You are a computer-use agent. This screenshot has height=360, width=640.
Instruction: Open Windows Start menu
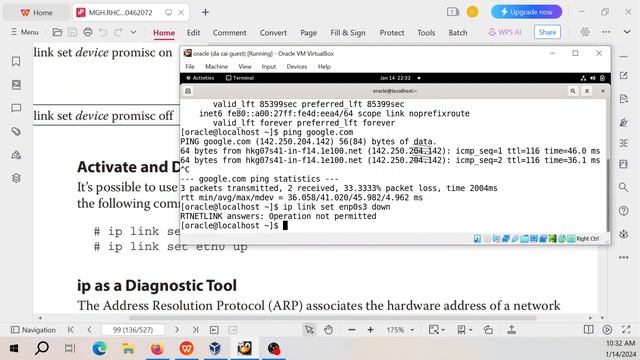point(14,349)
